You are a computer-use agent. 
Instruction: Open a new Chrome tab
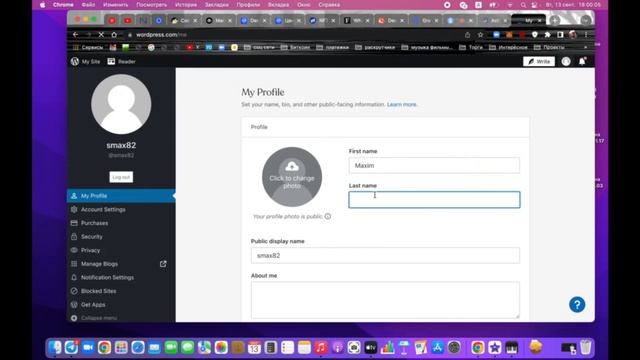coord(554,20)
